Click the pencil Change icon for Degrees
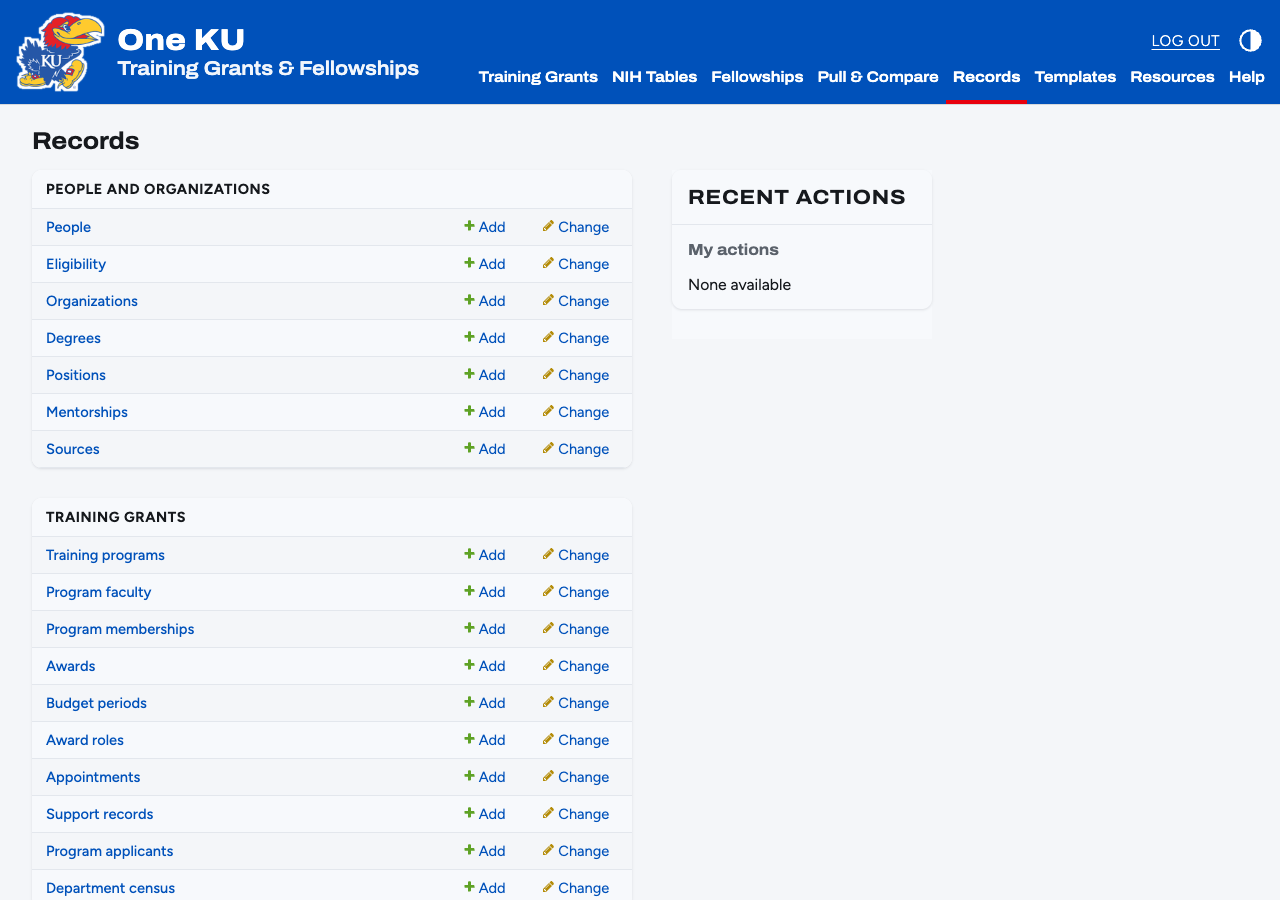The image size is (1280, 900). [x=548, y=337]
